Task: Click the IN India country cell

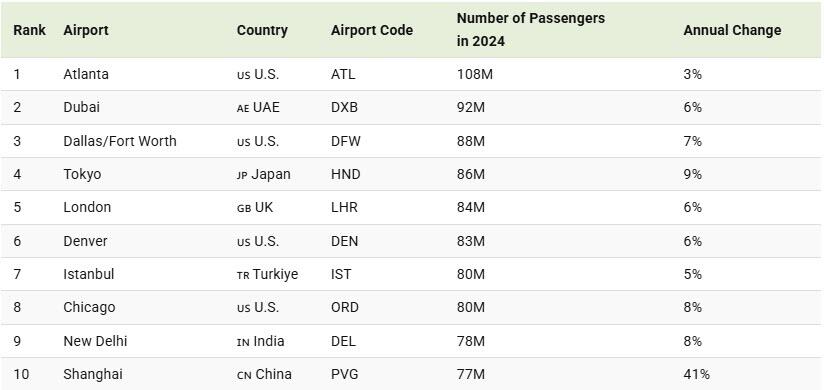Action: [x=260, y=341]
